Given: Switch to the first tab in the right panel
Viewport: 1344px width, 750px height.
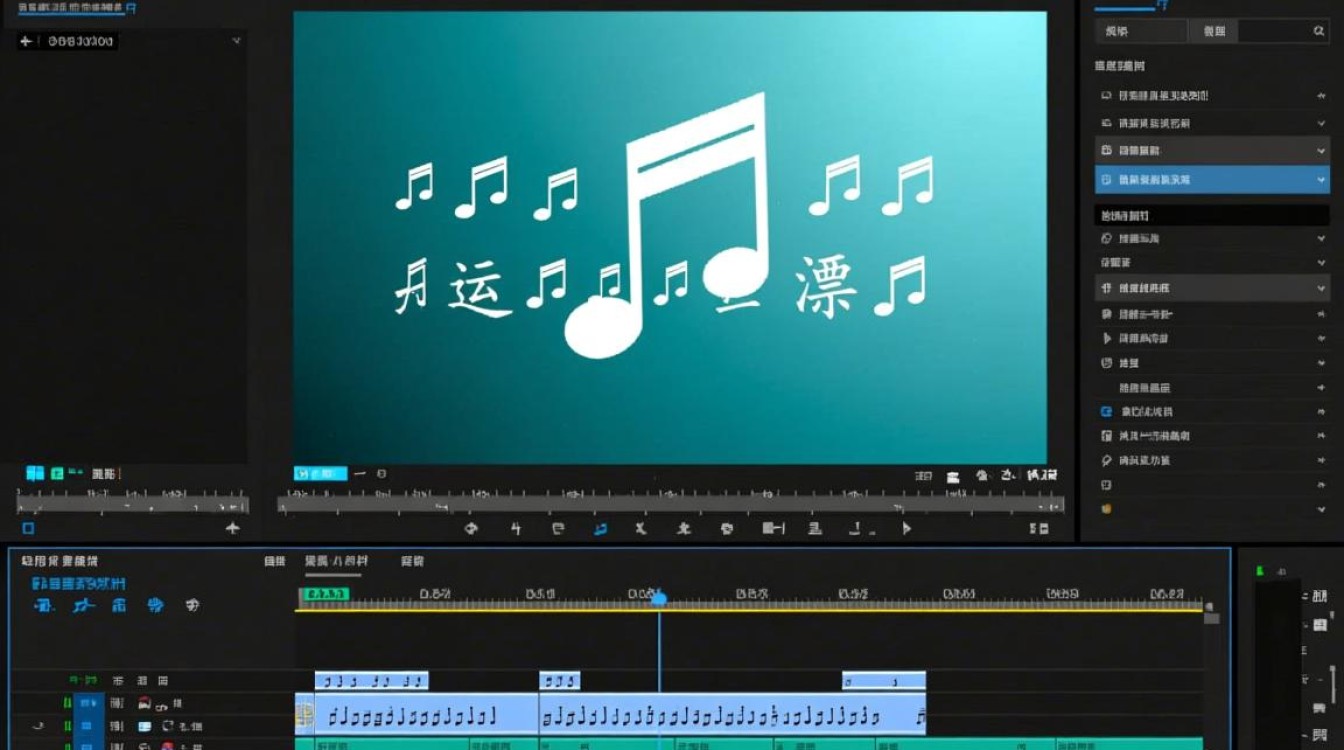Looking at the screenshot, I should [1141, 32].
